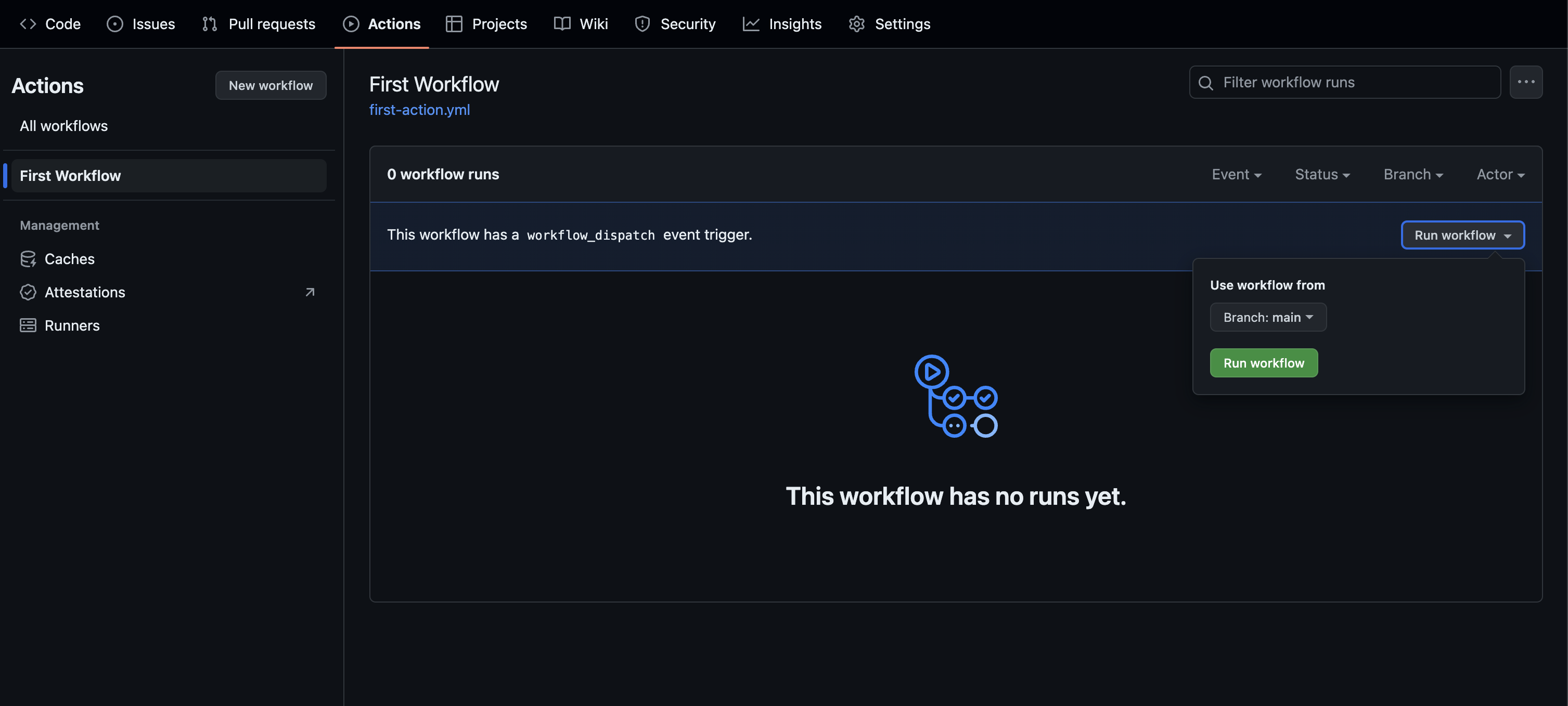The width and height of the screenshot is (1568, 706).
Task: Click New workflow button
Action: (271, 85)
